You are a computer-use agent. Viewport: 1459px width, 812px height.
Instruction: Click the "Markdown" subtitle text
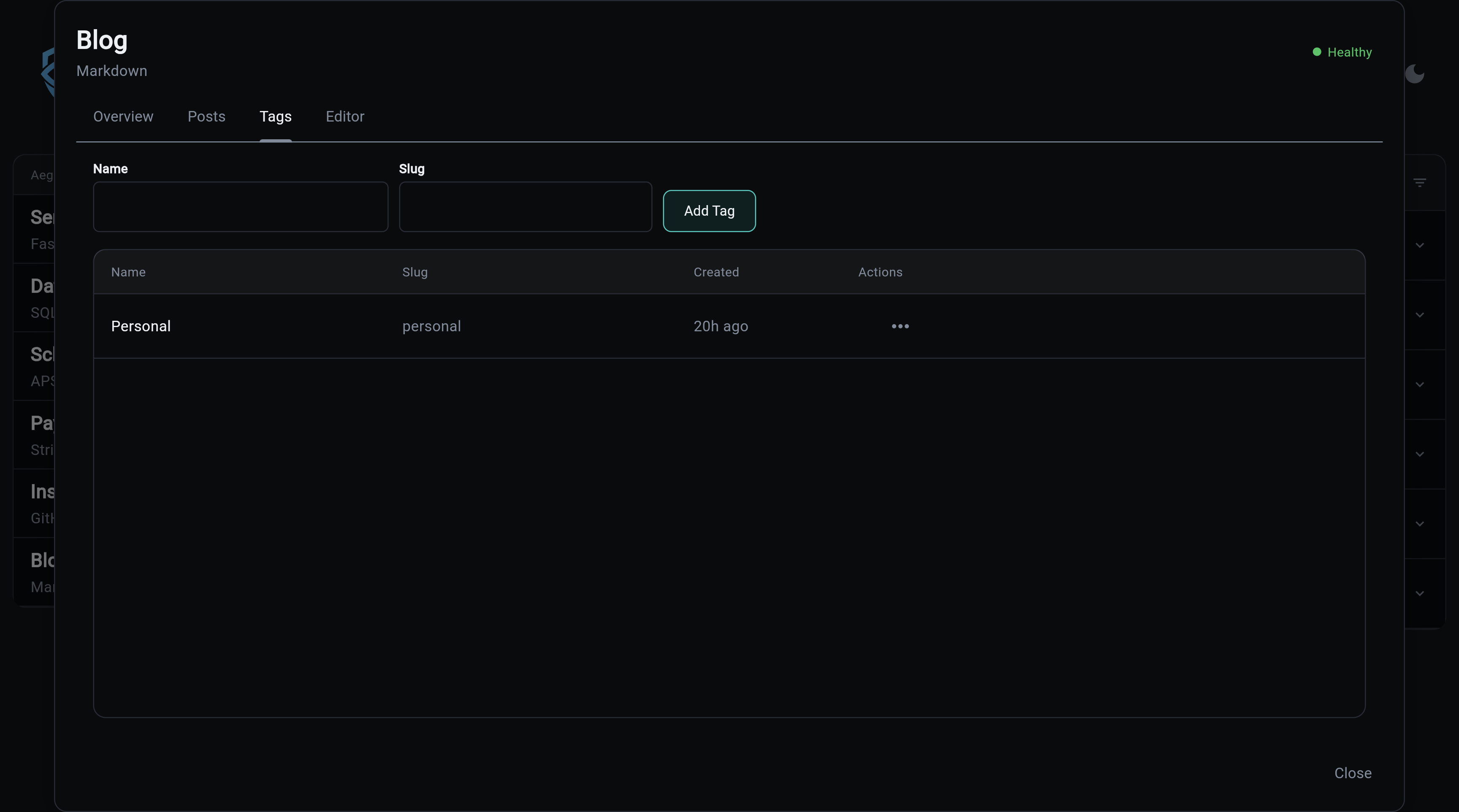111,71
